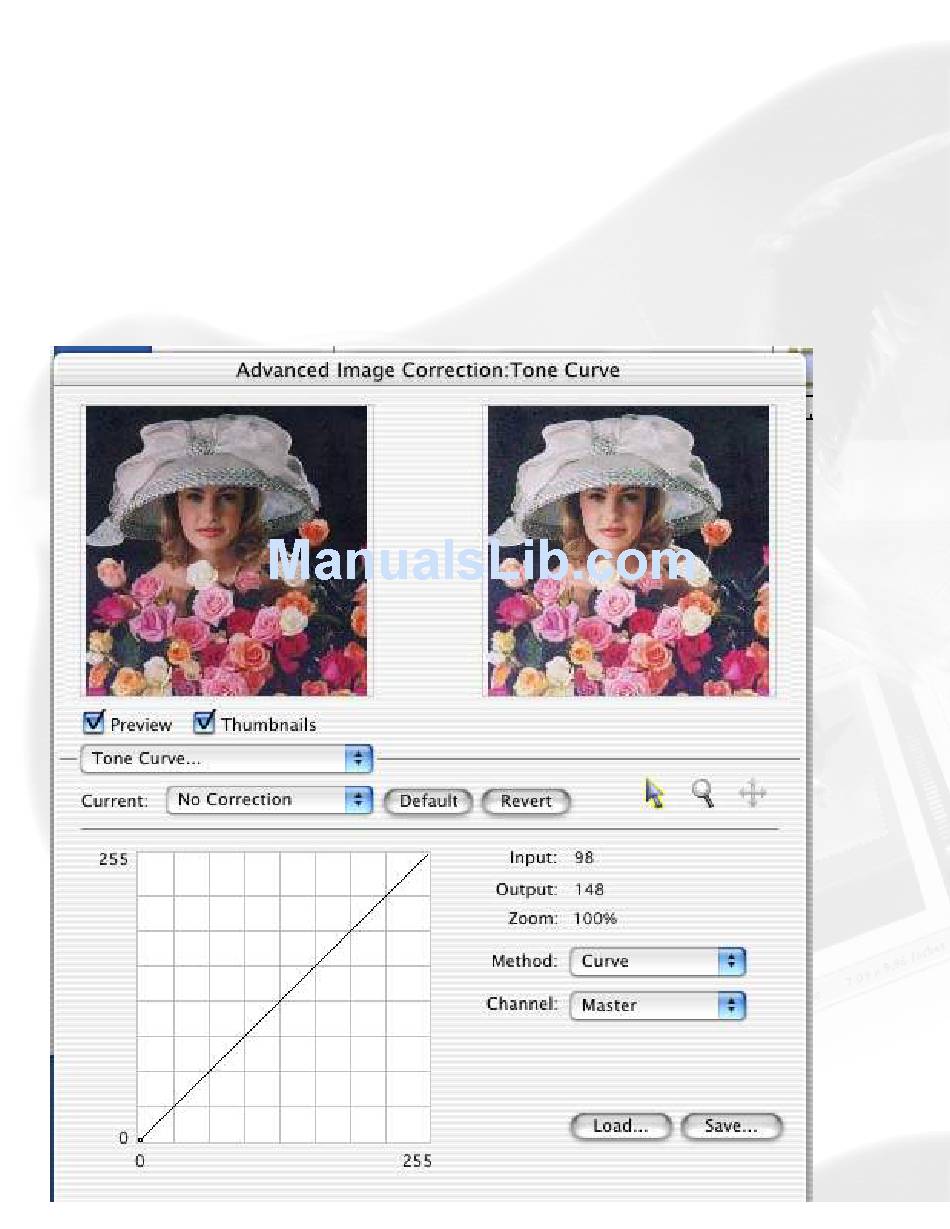Screen dimensions: 950x1229
Task: Select the four-way move pan tool
Action: [x=752, y=795]
